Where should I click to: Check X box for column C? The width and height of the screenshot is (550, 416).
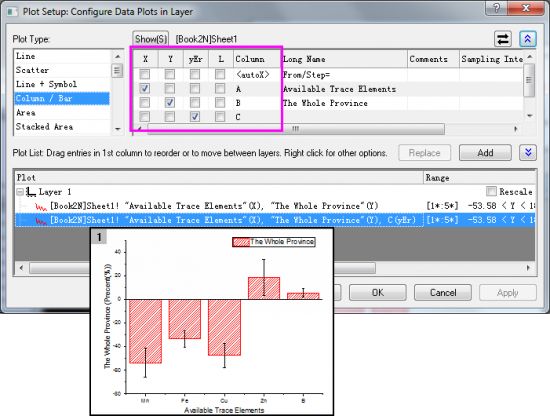[145, 116]
